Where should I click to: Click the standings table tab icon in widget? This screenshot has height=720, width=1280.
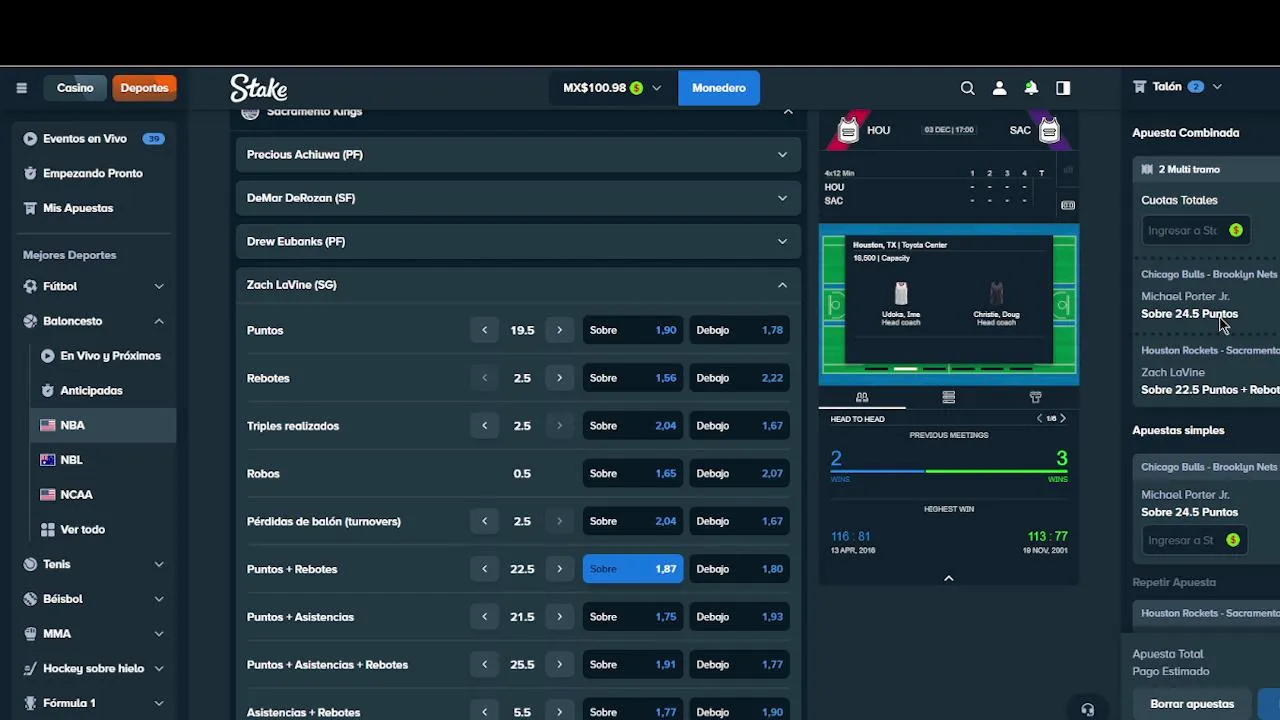point(948,398)
